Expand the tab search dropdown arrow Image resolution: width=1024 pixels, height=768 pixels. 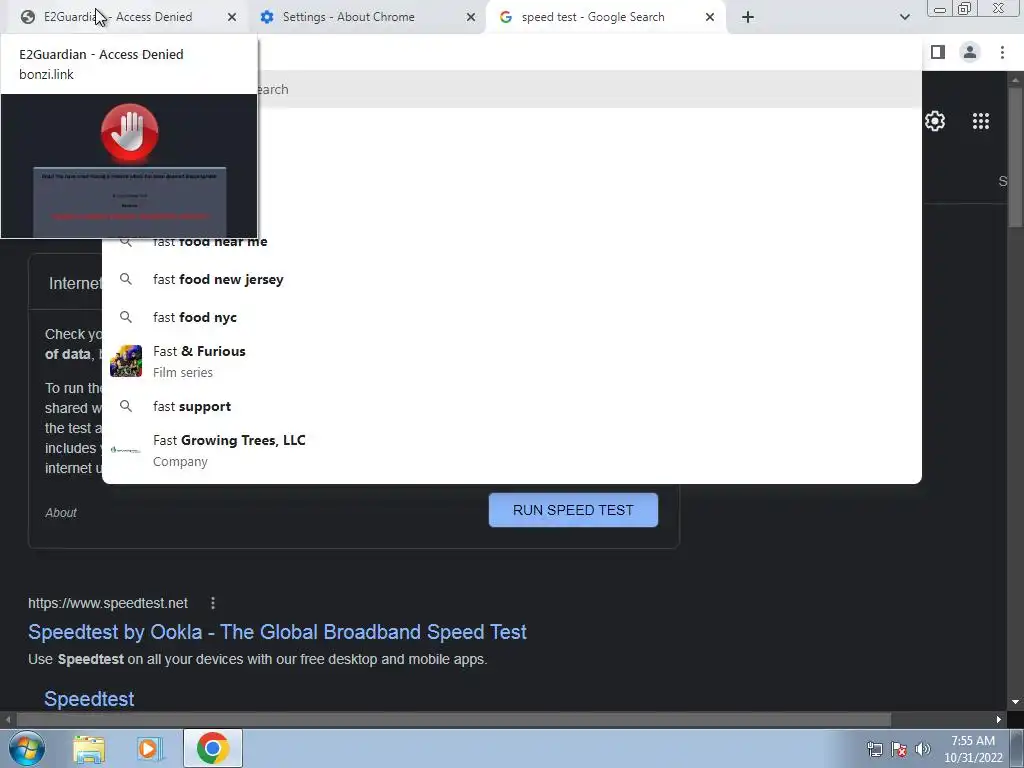coord(904,17)
